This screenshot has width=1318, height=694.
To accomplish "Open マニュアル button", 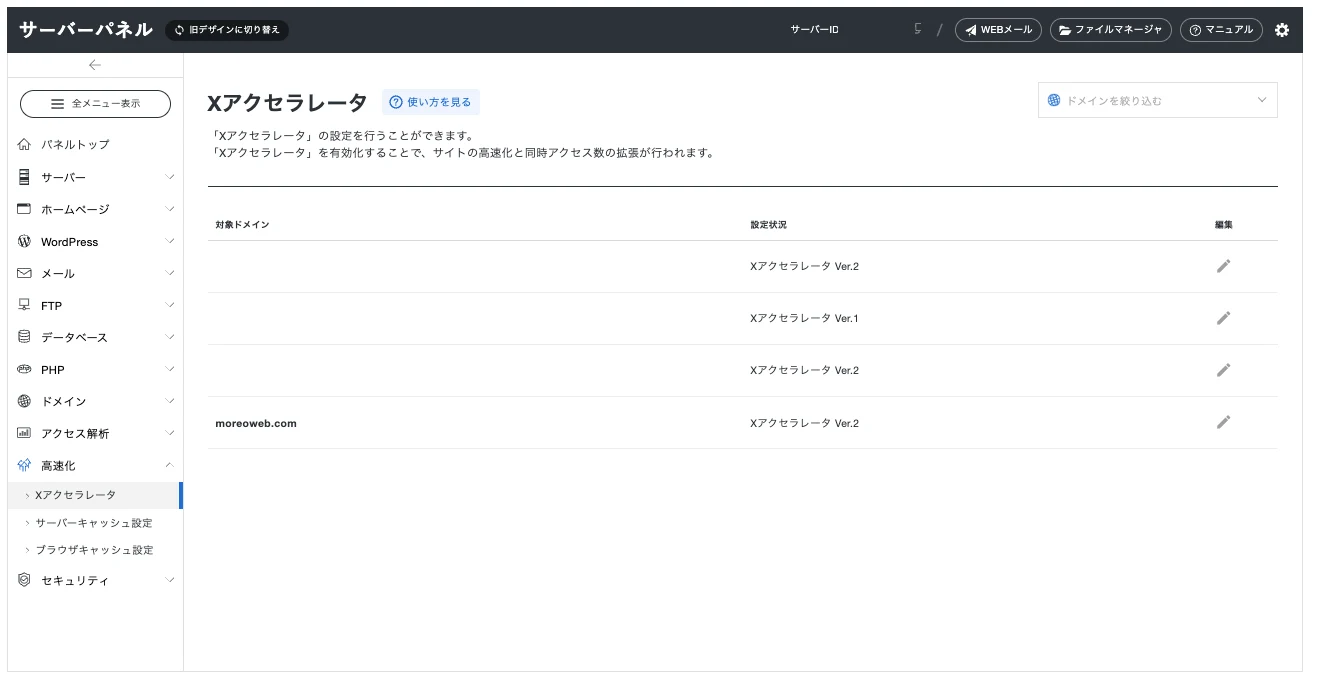I will (x=1221, y=30).
